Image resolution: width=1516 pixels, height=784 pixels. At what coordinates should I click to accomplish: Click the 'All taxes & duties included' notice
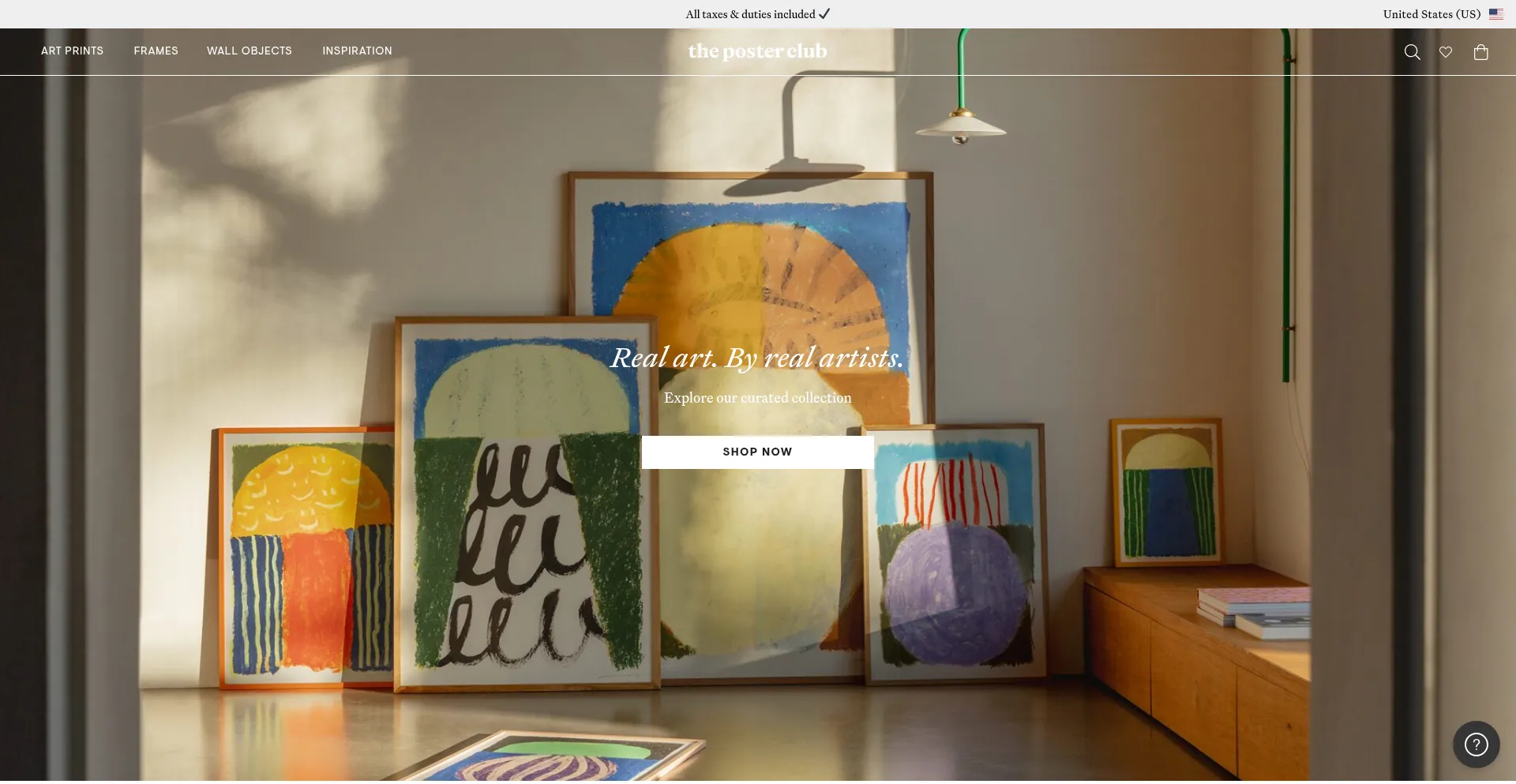click(x=750, y=14)
